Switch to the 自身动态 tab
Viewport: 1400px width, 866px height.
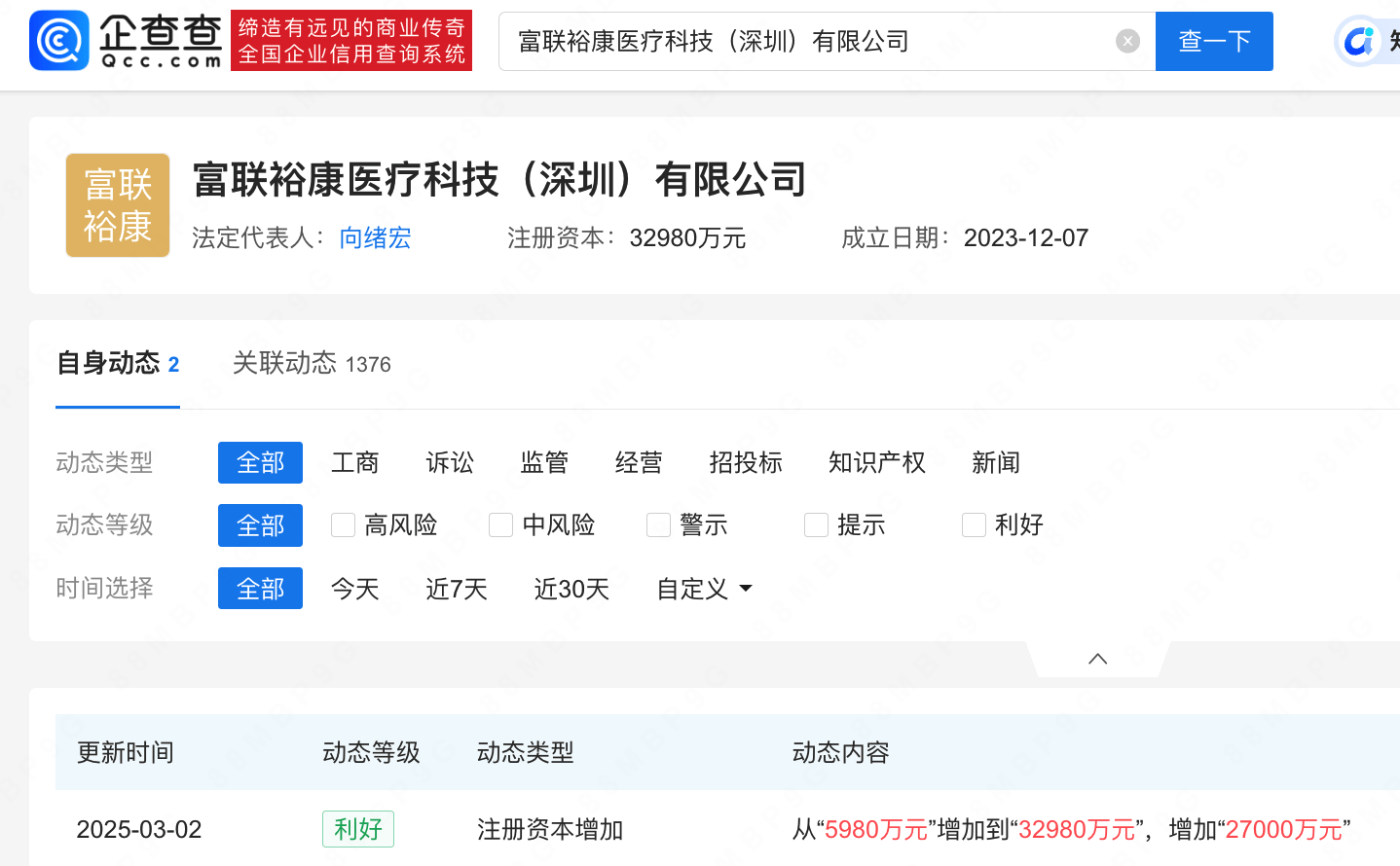click(118, 364)
